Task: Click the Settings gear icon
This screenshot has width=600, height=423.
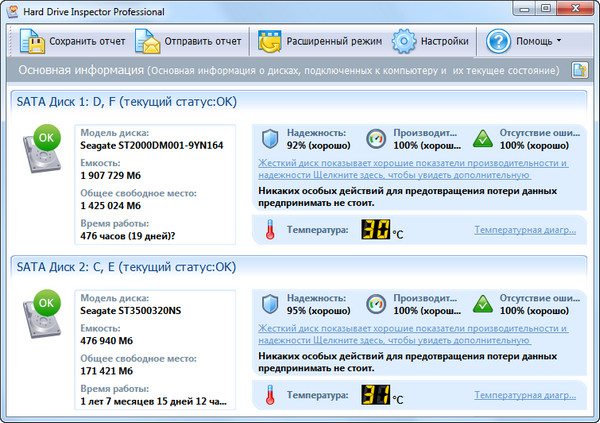Action: 403,41
